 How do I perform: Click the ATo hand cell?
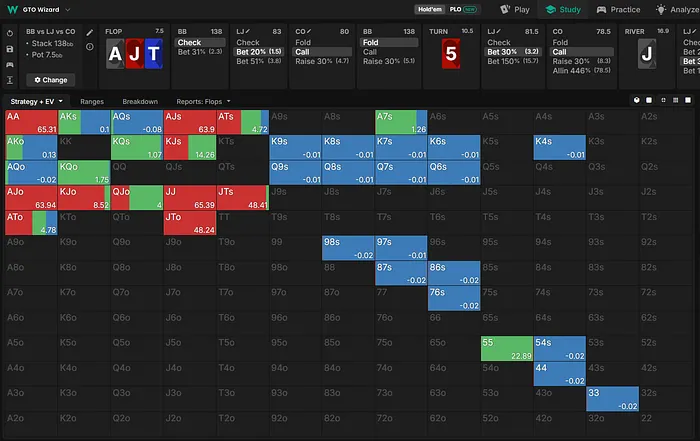[31, 223]
